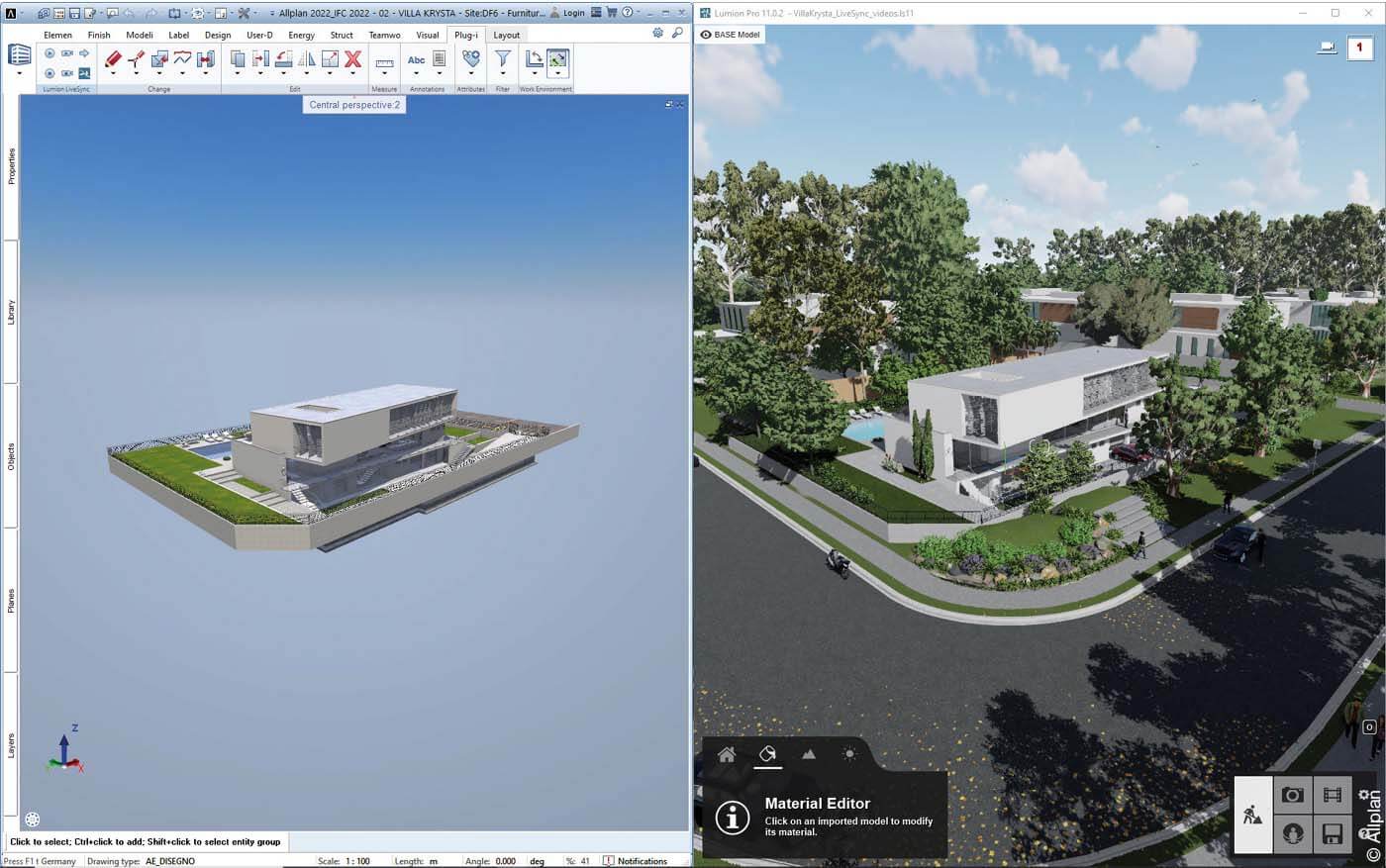
Task: Click the Filter funnel icon
Action: [503, 59]
